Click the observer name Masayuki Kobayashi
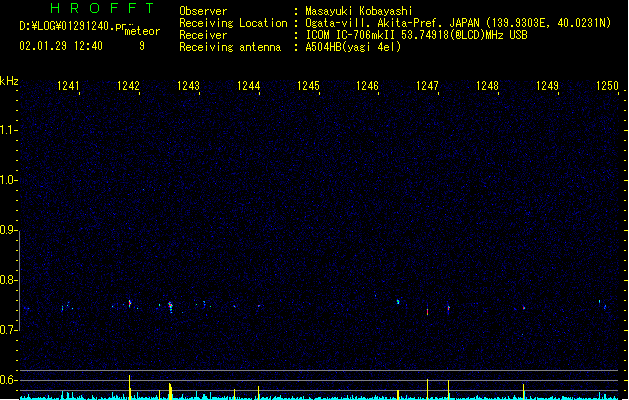This screenshot has width=629, height=400. click(x=359, y=11)
